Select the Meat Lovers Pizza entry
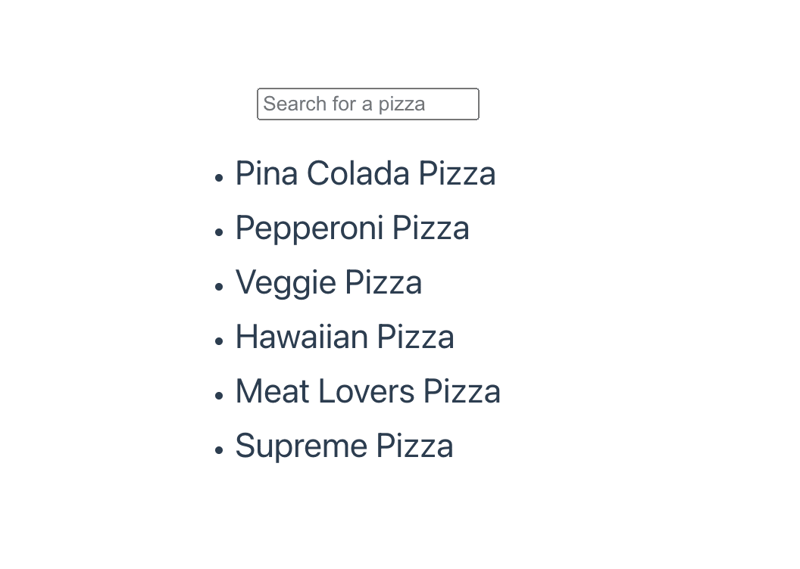This screenshot has width=800, height=569. point(367,391)
